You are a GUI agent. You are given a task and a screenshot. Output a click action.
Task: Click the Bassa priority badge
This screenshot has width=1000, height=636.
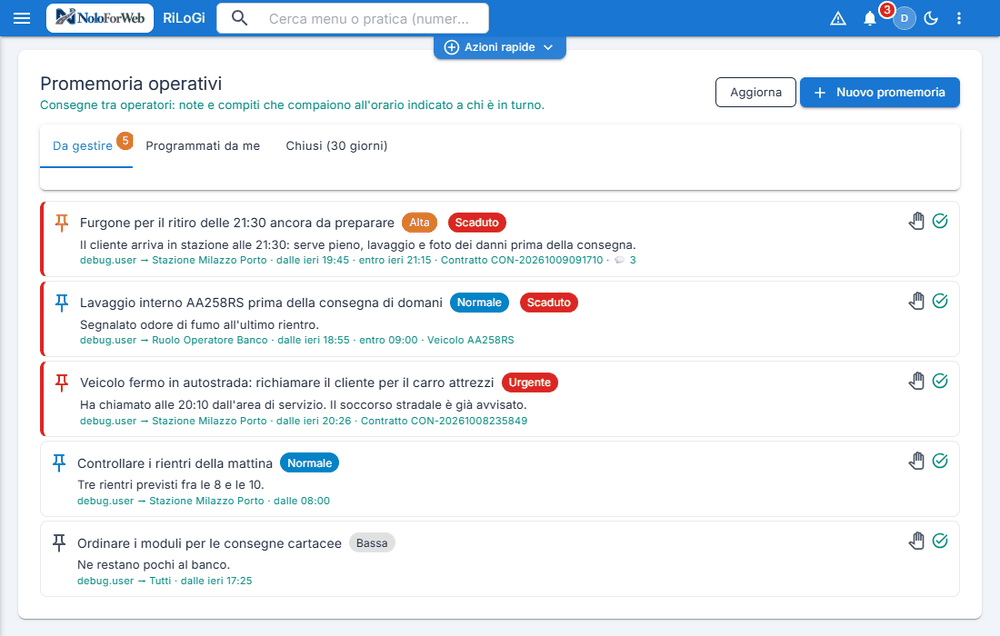click(x=372, y=544)
